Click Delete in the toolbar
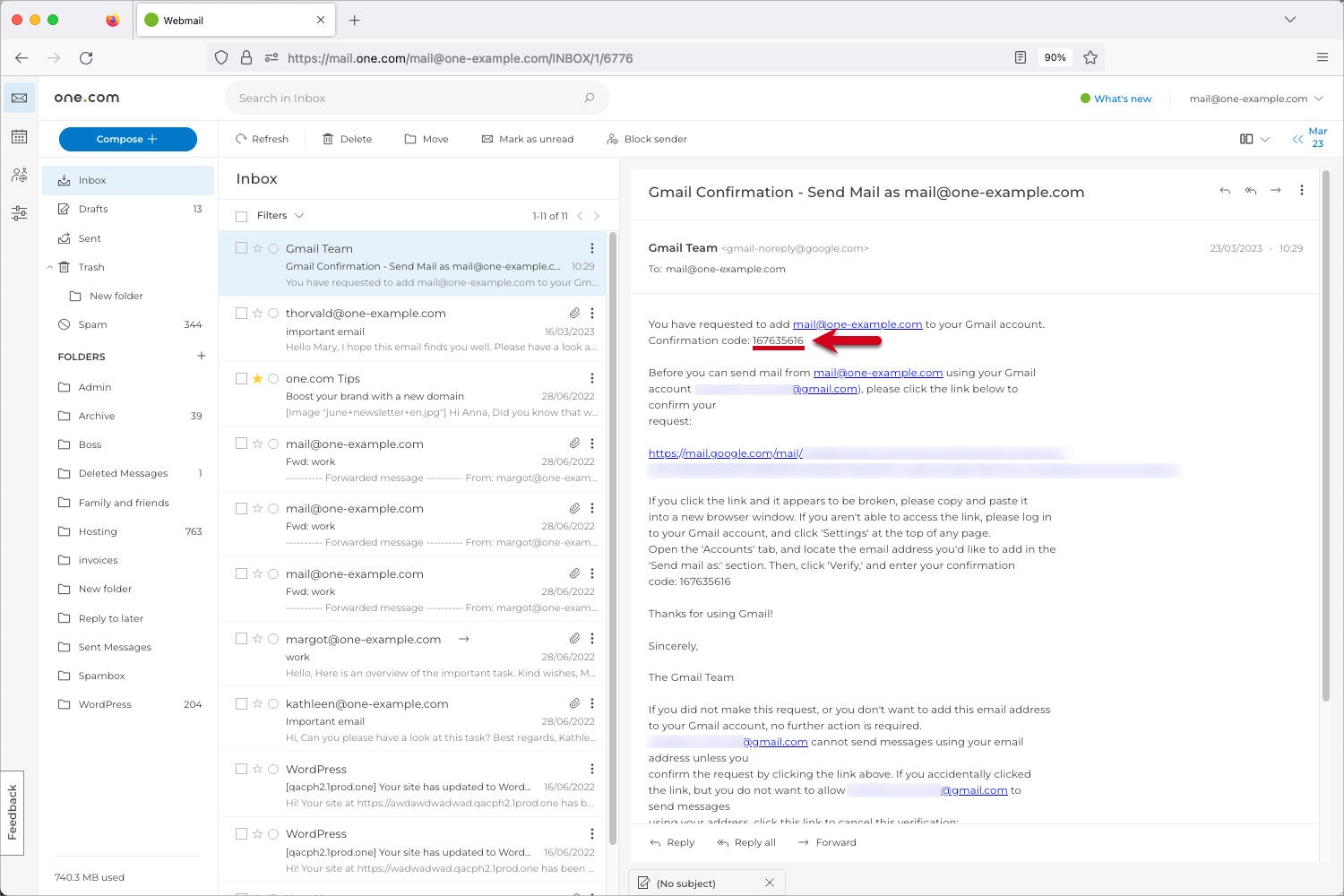The image size is (1344, 896). tap(348, 139)
